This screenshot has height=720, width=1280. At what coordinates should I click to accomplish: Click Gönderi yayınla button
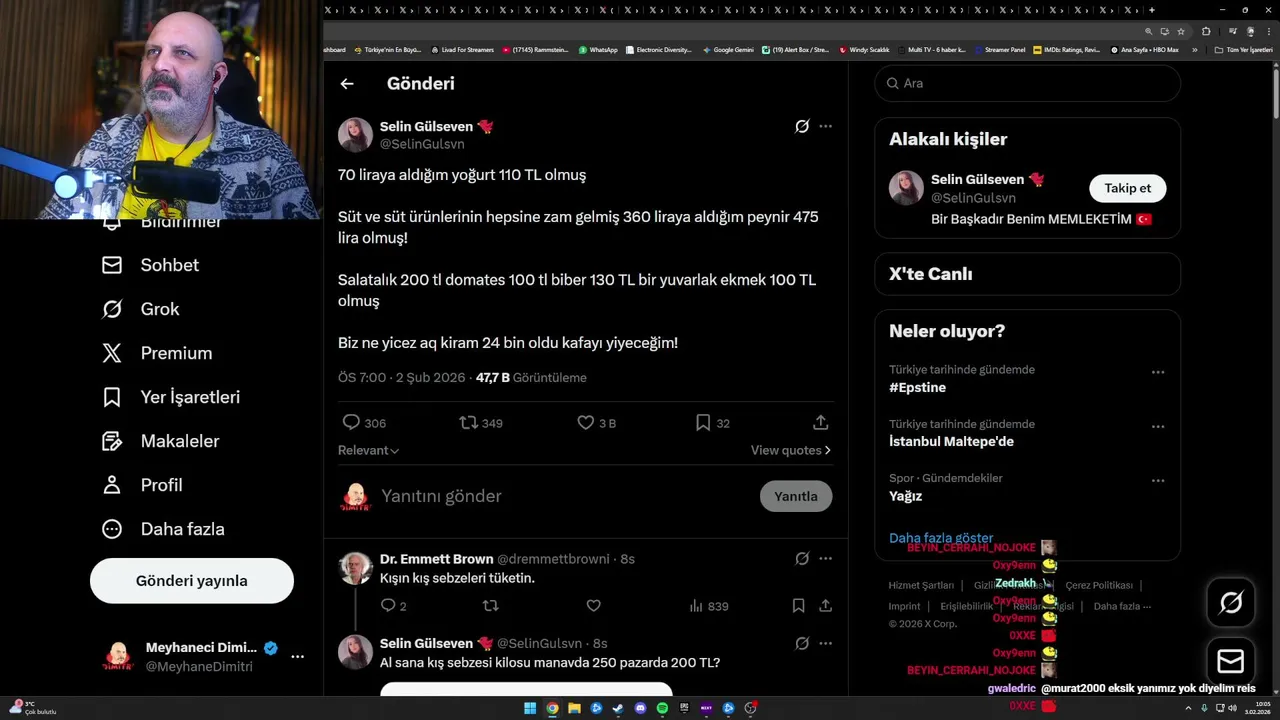coord(192,581)
